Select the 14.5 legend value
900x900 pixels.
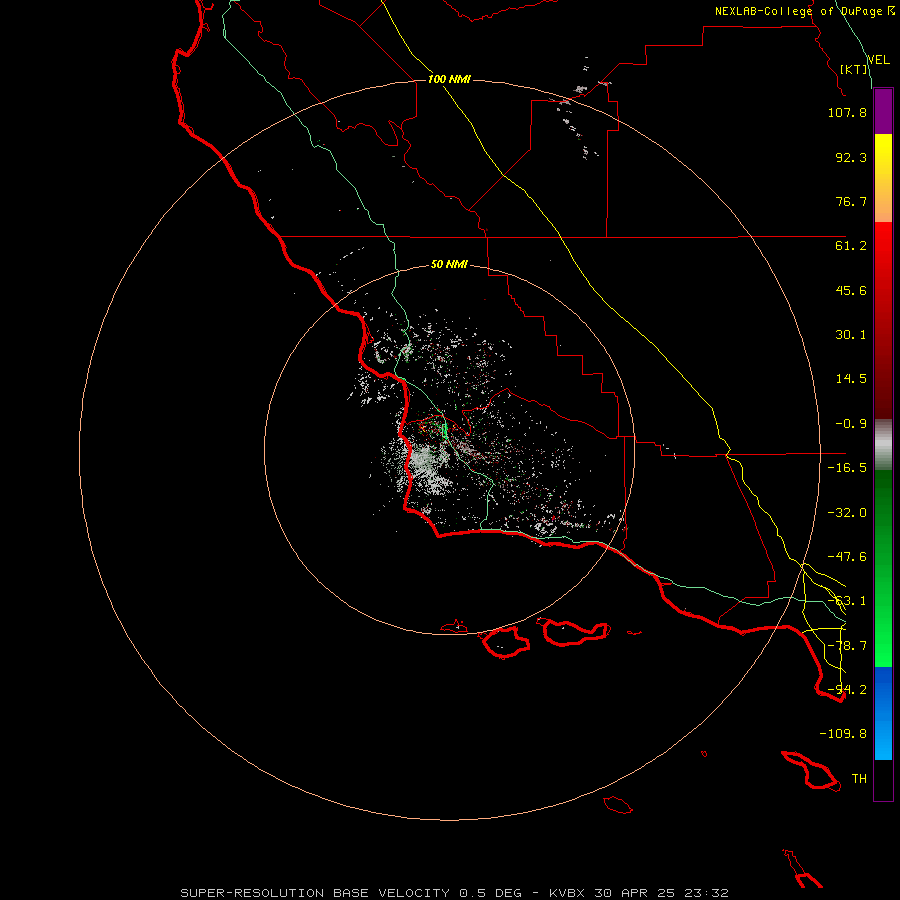click(851, 379)
